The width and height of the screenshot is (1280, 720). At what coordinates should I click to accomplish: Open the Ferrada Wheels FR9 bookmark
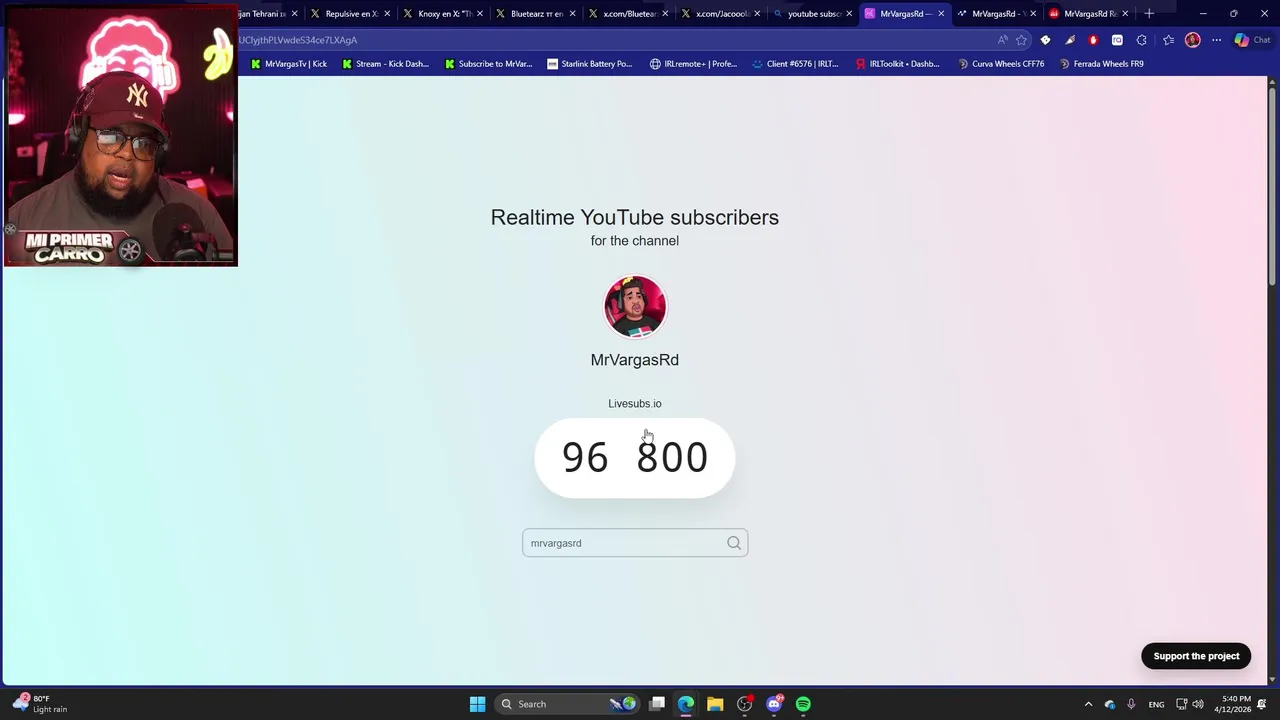1101,64
